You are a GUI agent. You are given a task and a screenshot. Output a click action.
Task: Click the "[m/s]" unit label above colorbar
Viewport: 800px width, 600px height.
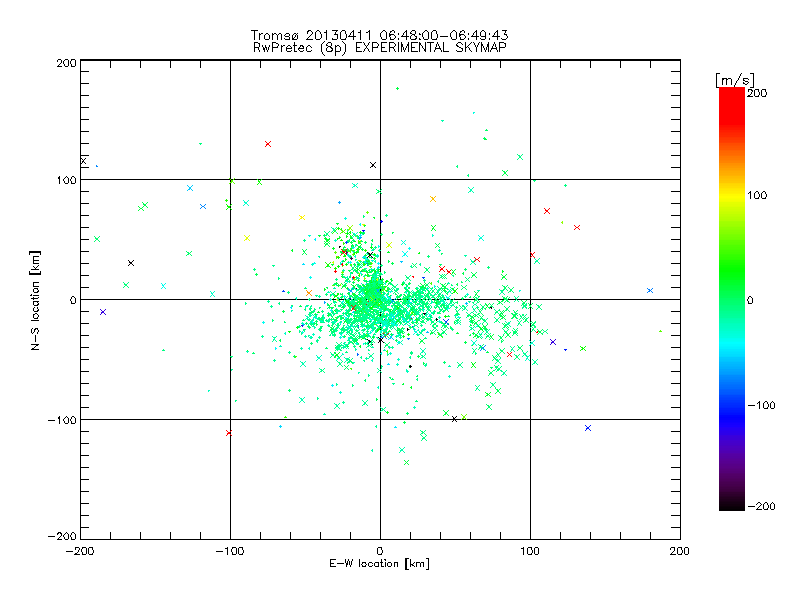(x=735, y=80)
